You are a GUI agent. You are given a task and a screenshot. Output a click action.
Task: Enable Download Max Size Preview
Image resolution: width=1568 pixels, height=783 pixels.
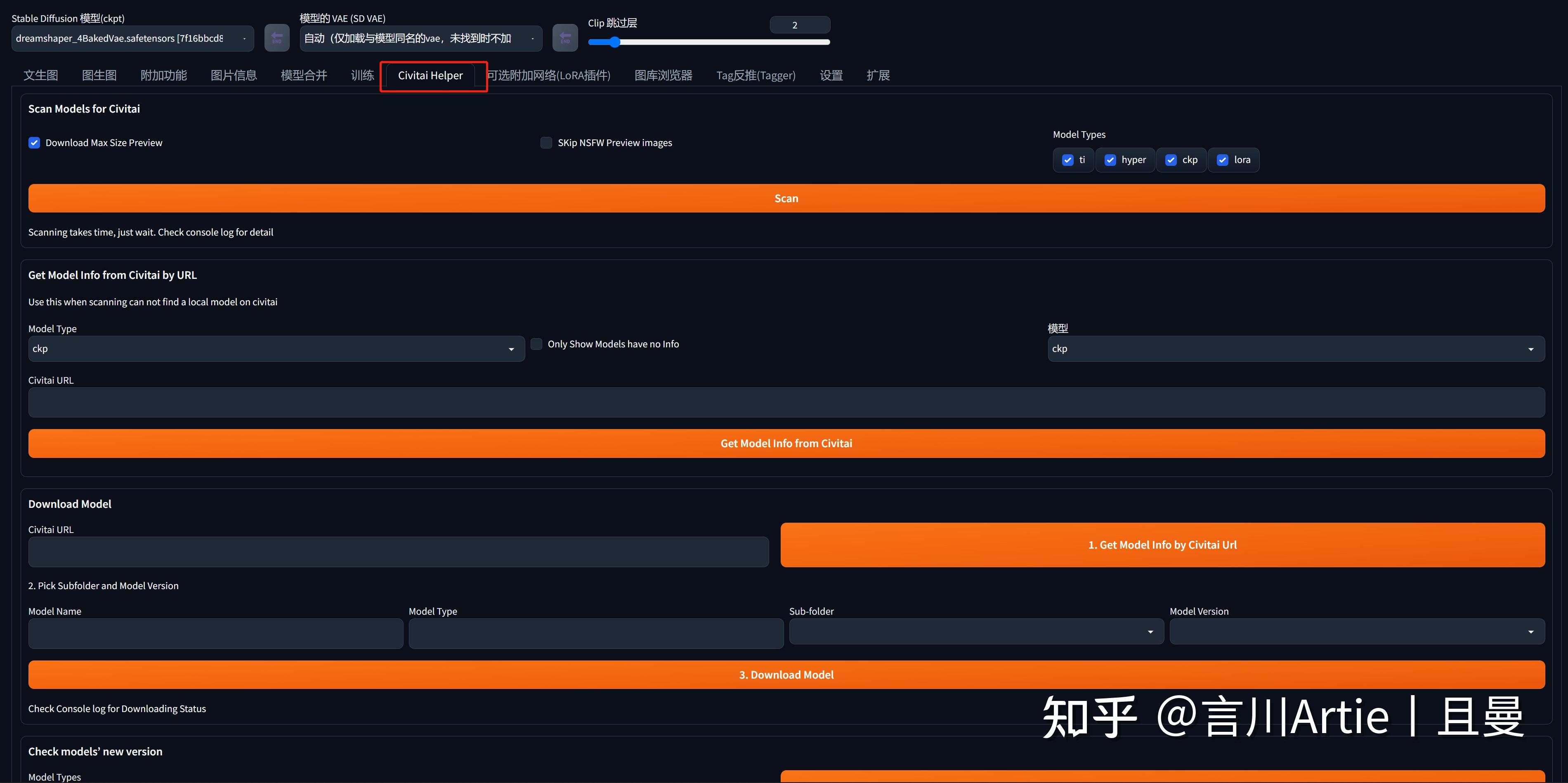[x=34, y=142]
